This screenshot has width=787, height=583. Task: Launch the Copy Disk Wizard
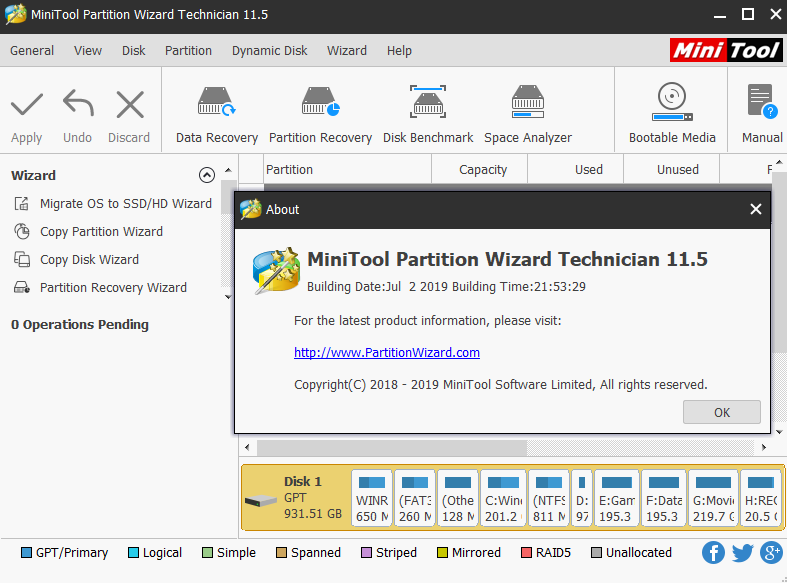coord(89,260)
